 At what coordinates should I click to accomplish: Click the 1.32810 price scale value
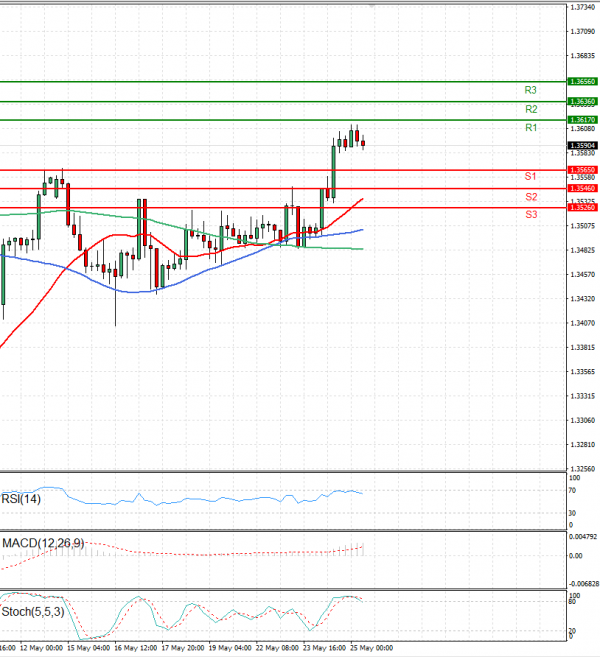point(582,445)
